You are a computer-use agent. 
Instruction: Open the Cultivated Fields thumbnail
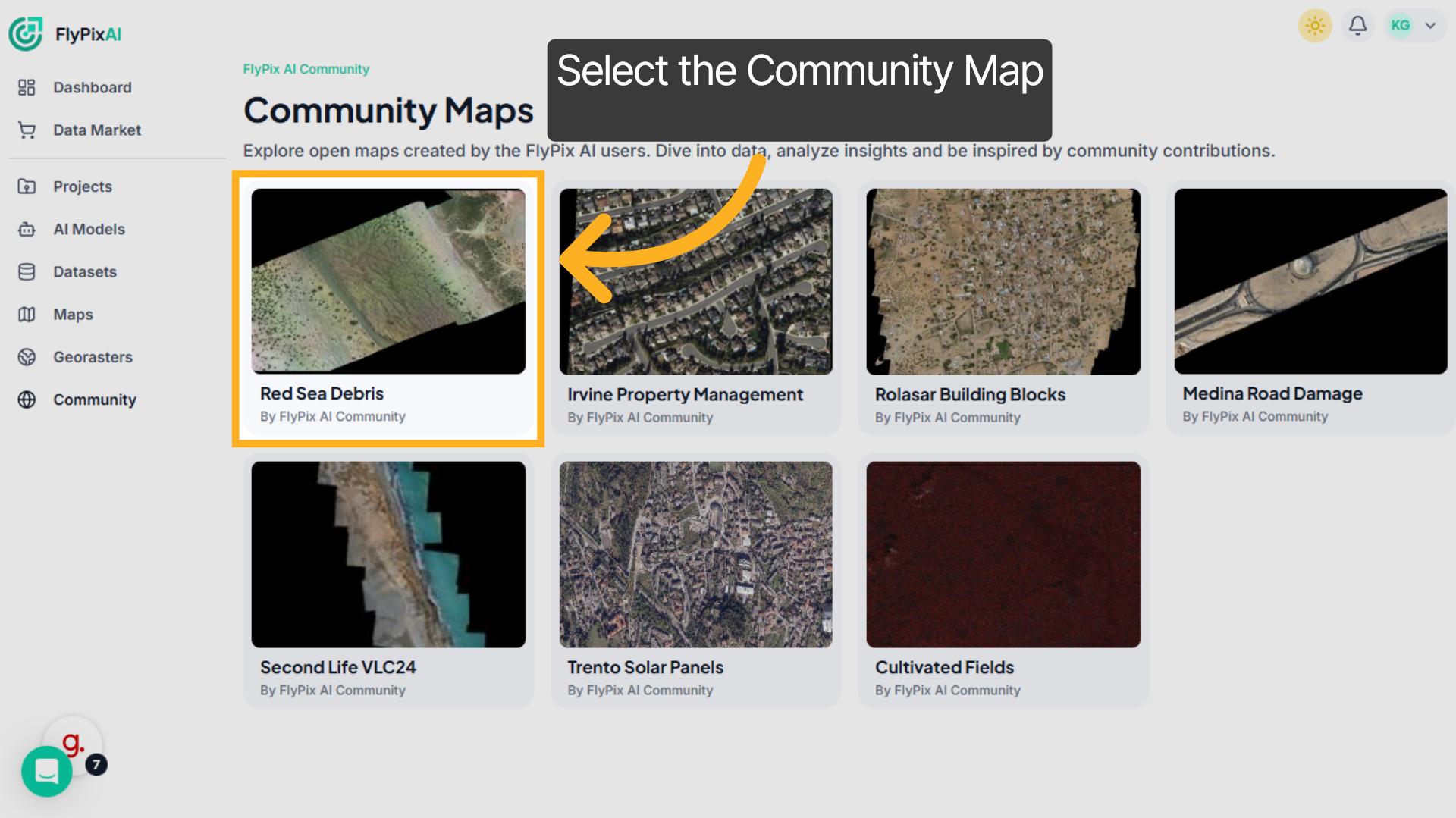point(1003,554)
